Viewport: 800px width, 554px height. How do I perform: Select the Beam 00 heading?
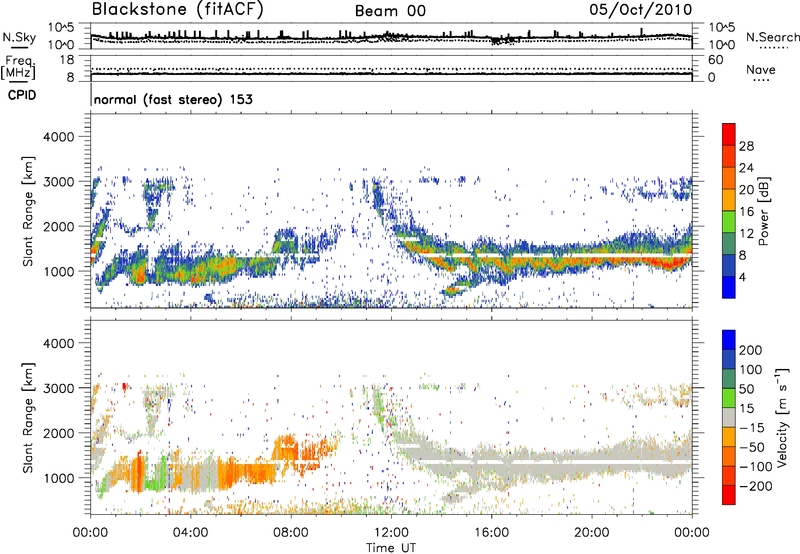pyautogui.click(x=390, y=11)
